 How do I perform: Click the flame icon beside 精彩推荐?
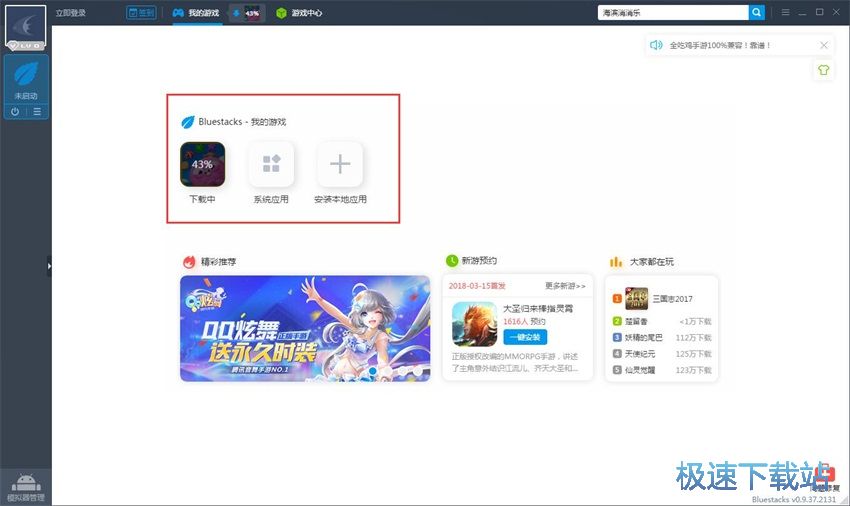[x=189, y=262]
